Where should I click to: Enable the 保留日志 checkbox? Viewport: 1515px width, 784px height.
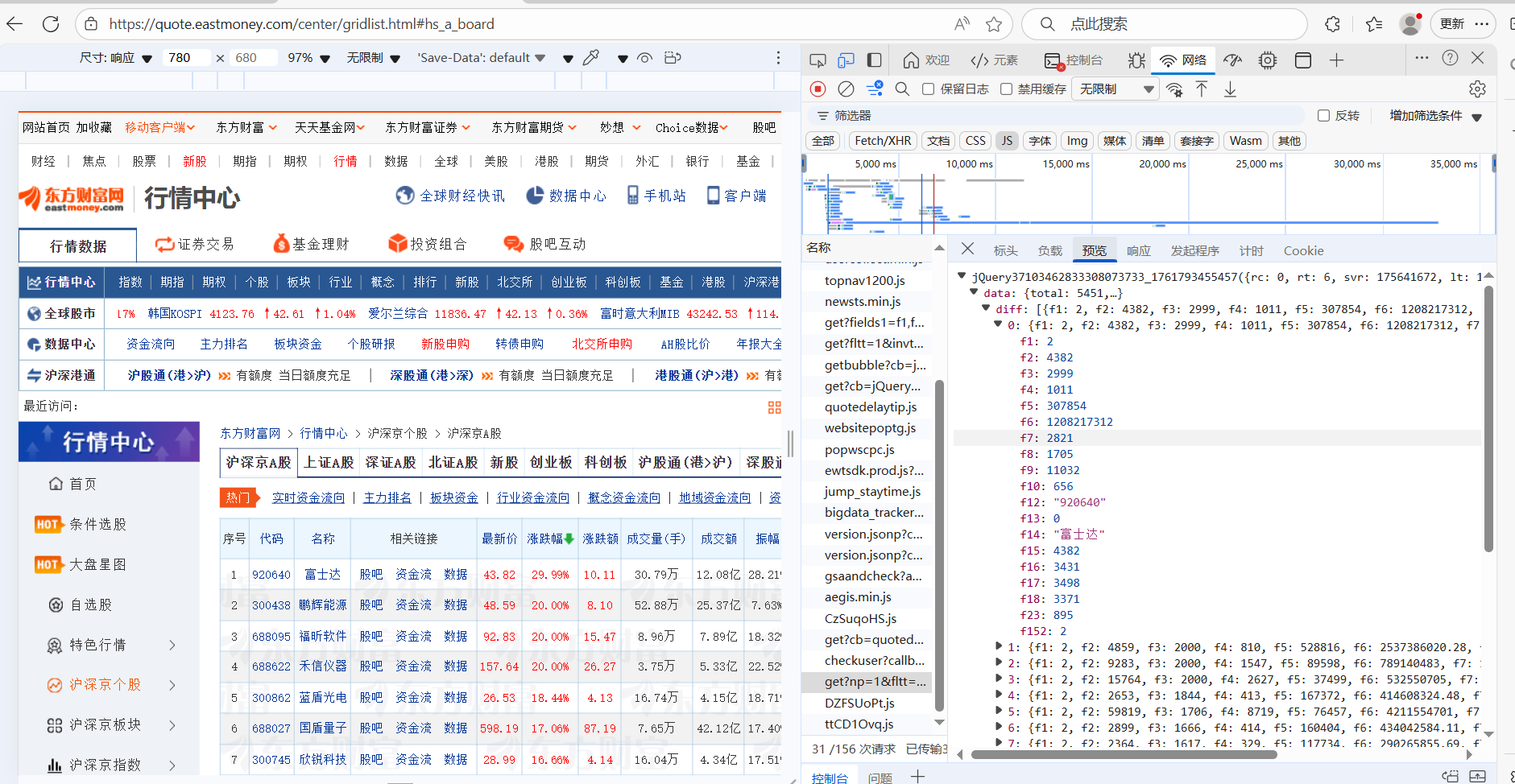928,89
